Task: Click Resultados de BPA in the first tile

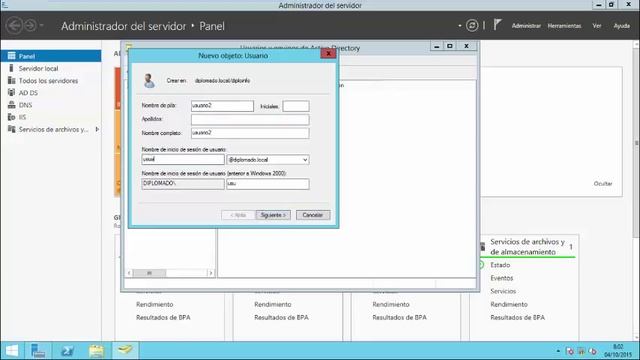Action: 163,318
